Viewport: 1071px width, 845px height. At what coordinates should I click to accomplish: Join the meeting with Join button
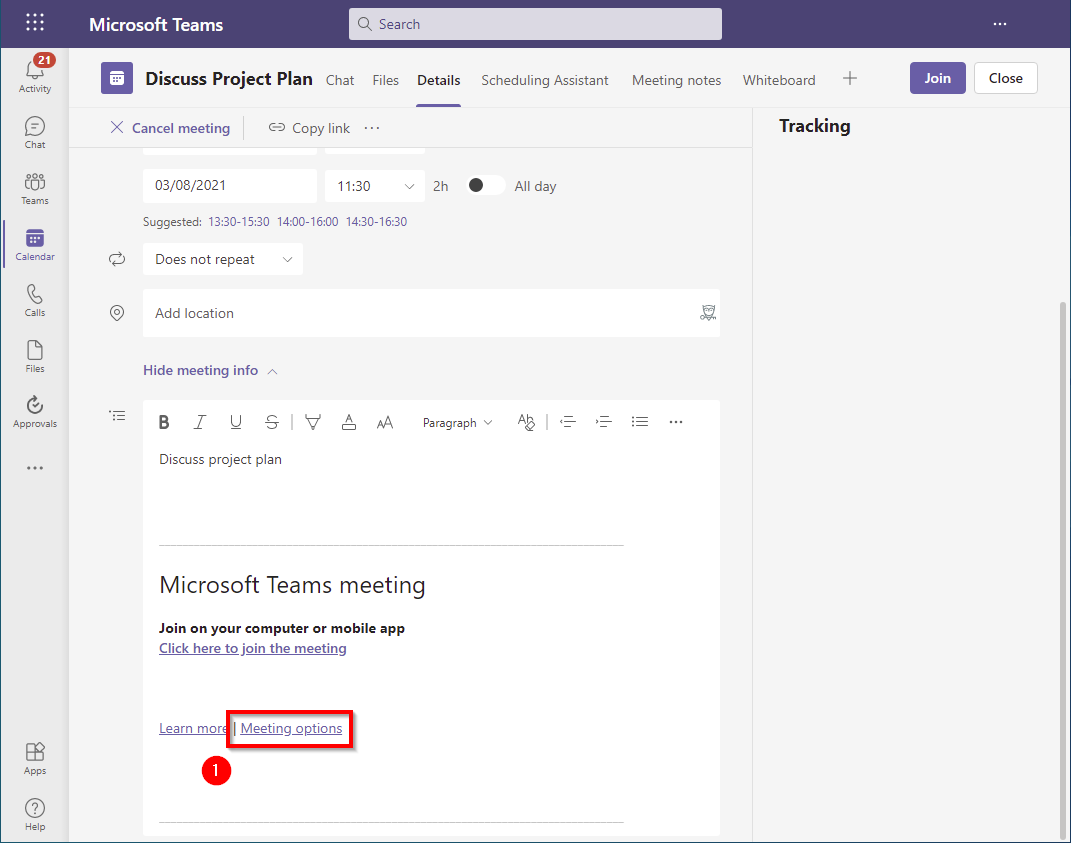pyautogui.click(x=937, y=78)
